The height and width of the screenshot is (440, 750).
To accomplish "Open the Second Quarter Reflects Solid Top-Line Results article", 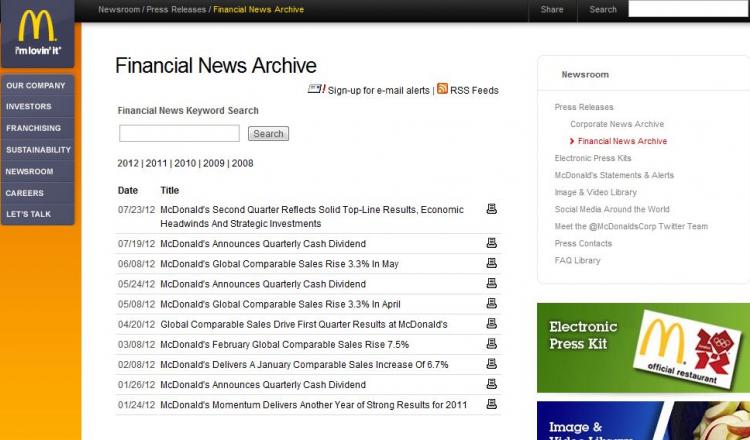I will [x=312, y=217].
